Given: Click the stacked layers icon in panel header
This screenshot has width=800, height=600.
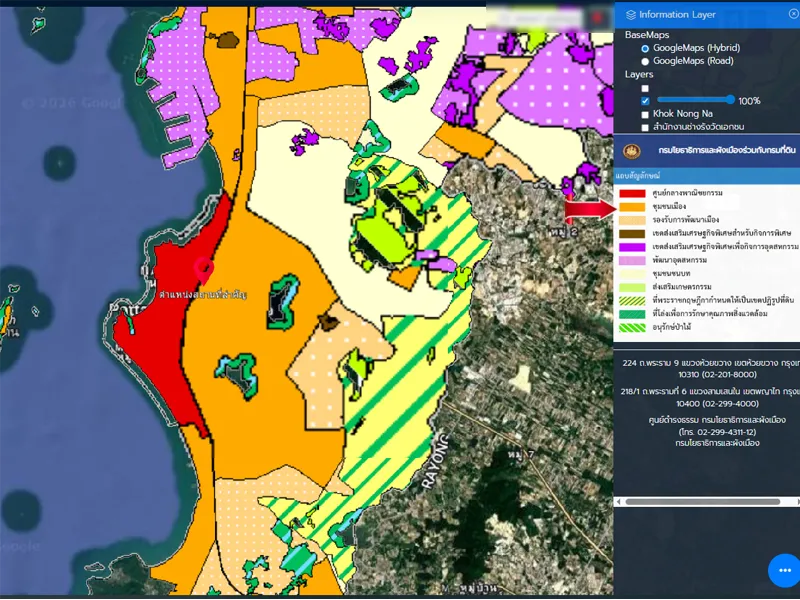Looking at the screenshot, I should tap(630, 15).
